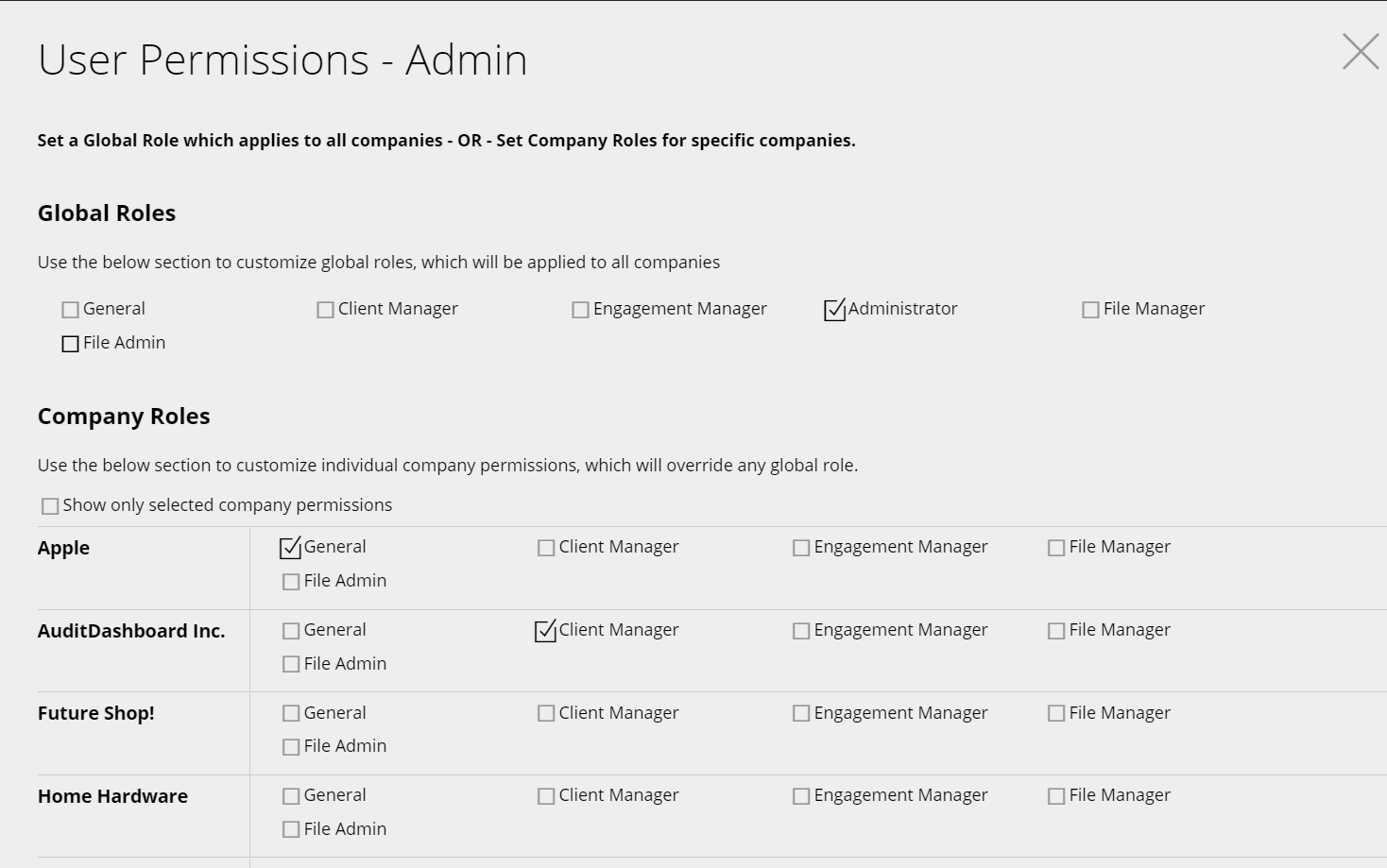Screen dimensions: 1387x868
Task: Enable File Manager for Future Shop!
Action: [1056, 714]
